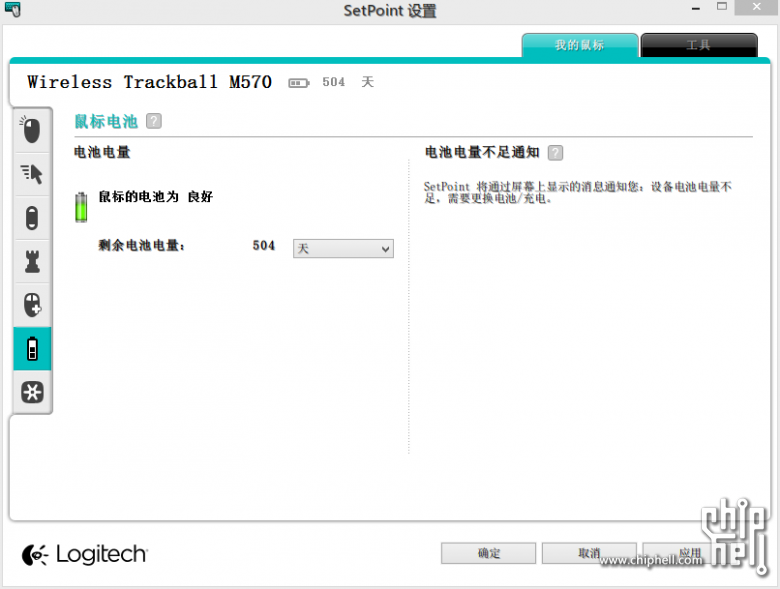Click the help icon beside 电池电量不足通知
The width and height of the screenshot is (780, 589).
pos(555,153)
